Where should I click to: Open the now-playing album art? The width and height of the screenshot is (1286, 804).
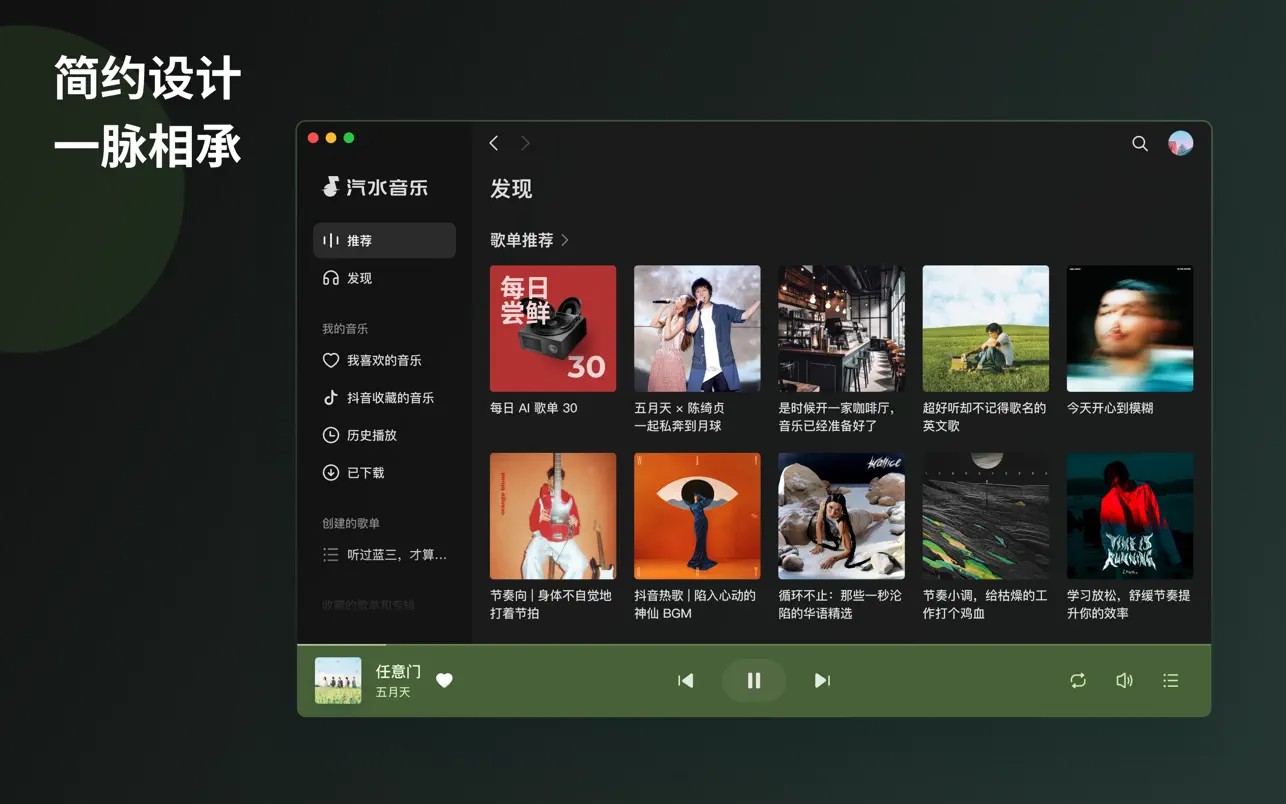338,680
